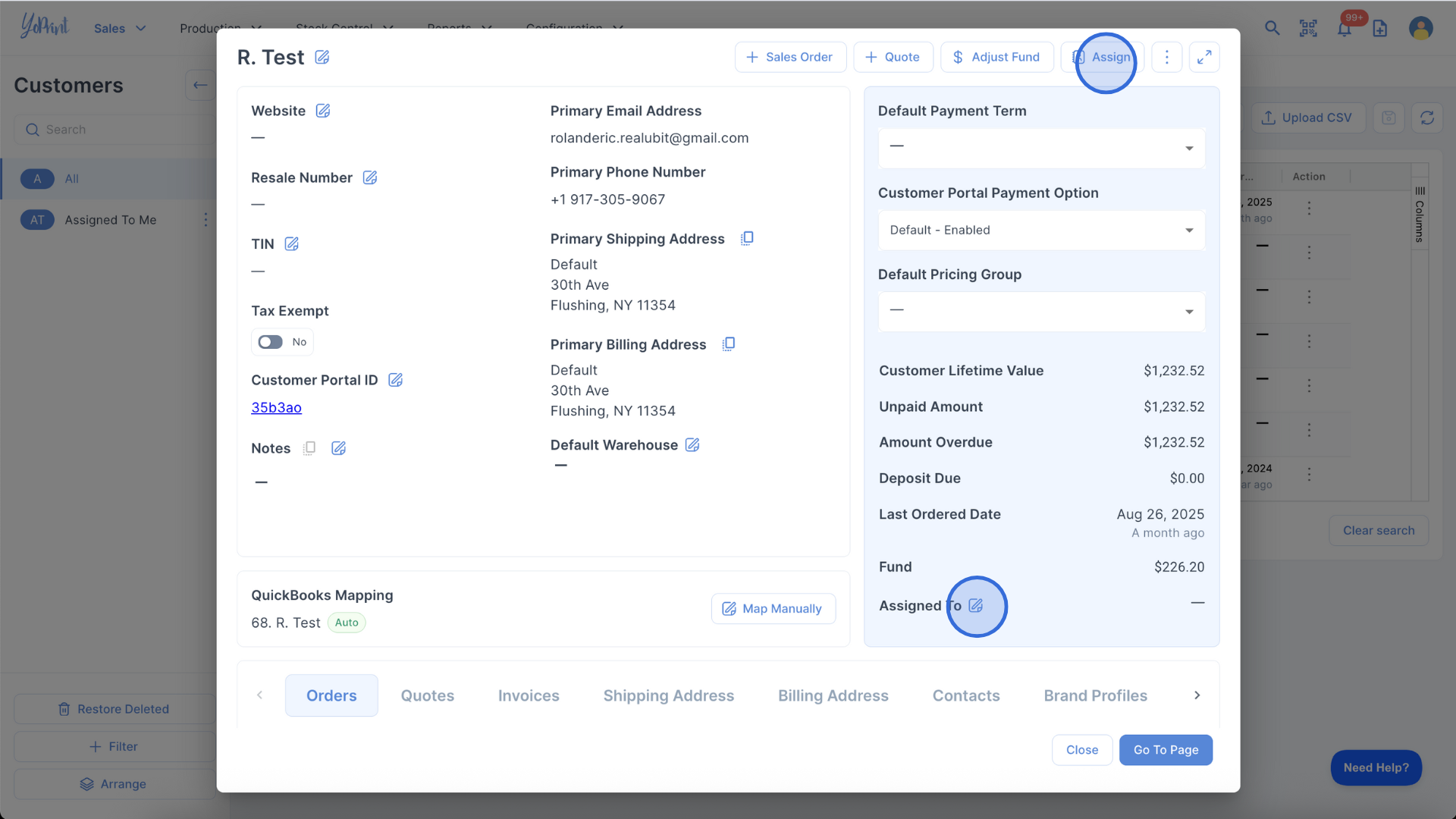Open Default Pricing Group dropdown
This screenshot has width=1456, height=819.
tap(1041, 312)
